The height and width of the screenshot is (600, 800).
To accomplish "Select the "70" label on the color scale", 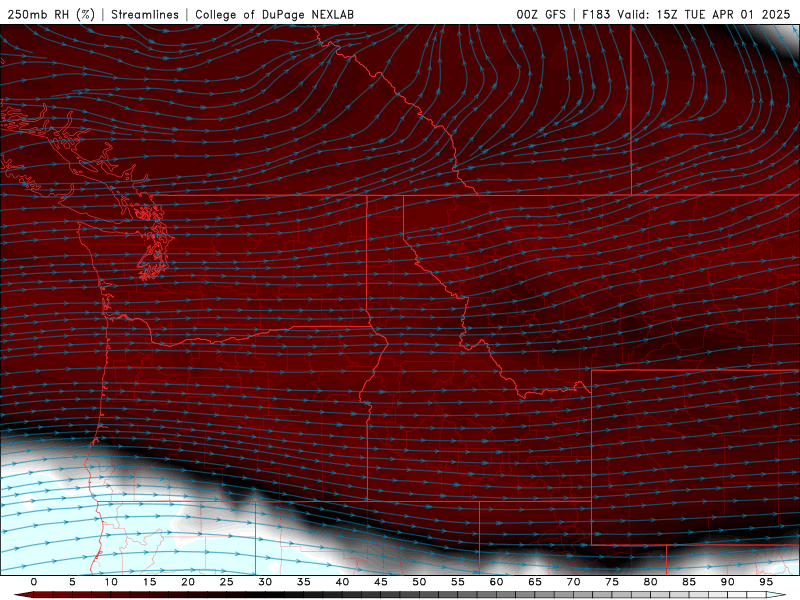I will [573, 582].
